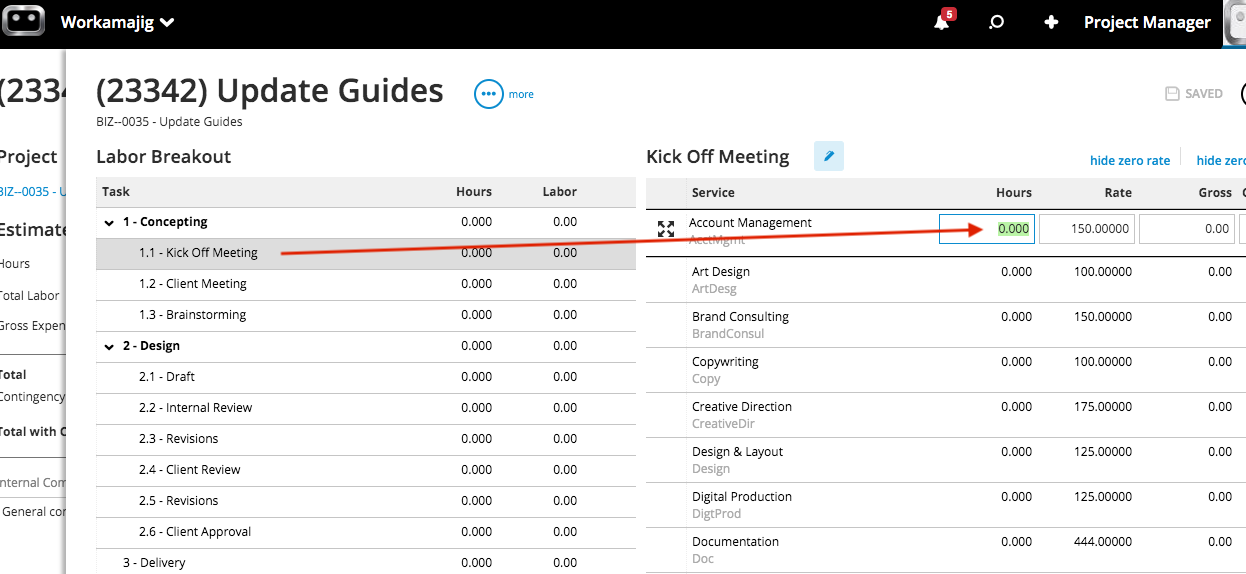This screenshot has width=1246, height=574.
Task: Click the expand arrows icon by Account Management
Action: (666, 228)
